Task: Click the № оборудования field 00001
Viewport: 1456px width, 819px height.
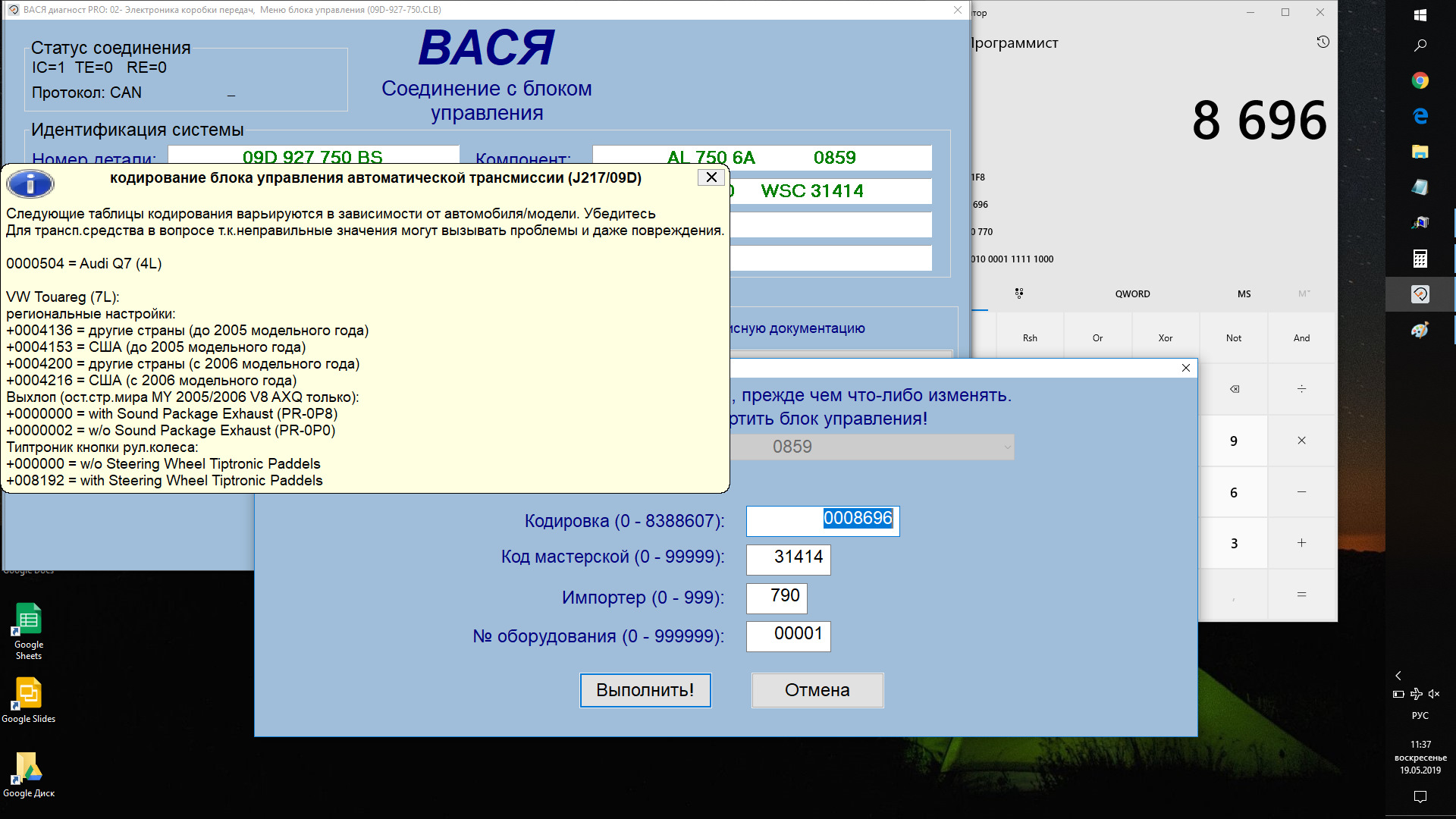Action: point(789,636)
